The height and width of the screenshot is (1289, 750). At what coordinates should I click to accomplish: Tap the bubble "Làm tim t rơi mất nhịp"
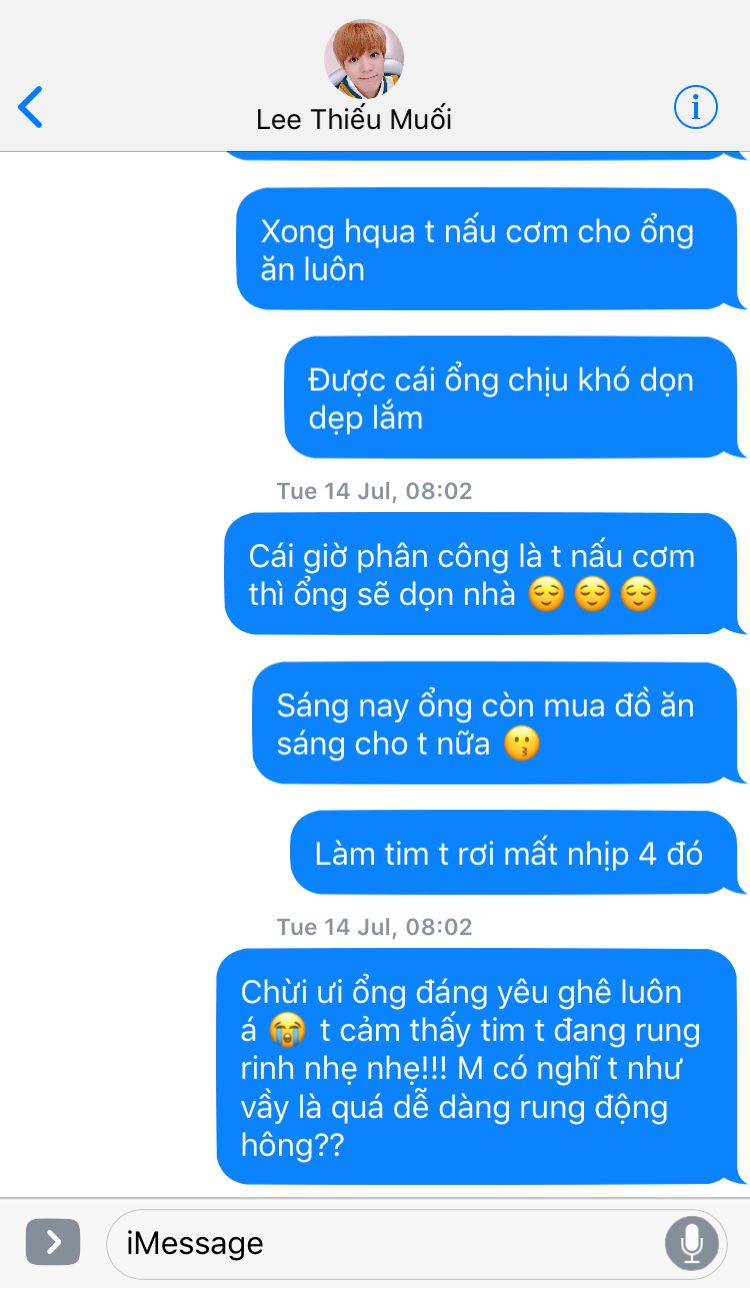[x=514, y=853]
